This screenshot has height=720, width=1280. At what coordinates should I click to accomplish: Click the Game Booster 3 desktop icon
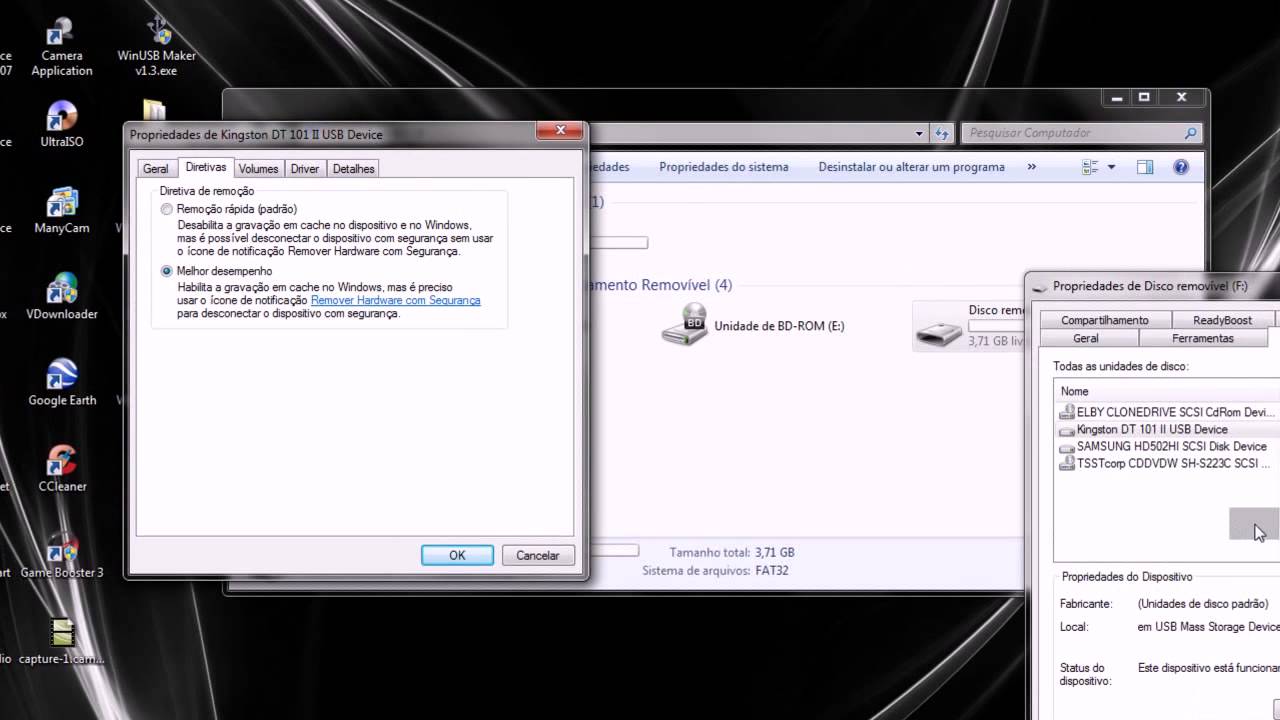(62, 555)
